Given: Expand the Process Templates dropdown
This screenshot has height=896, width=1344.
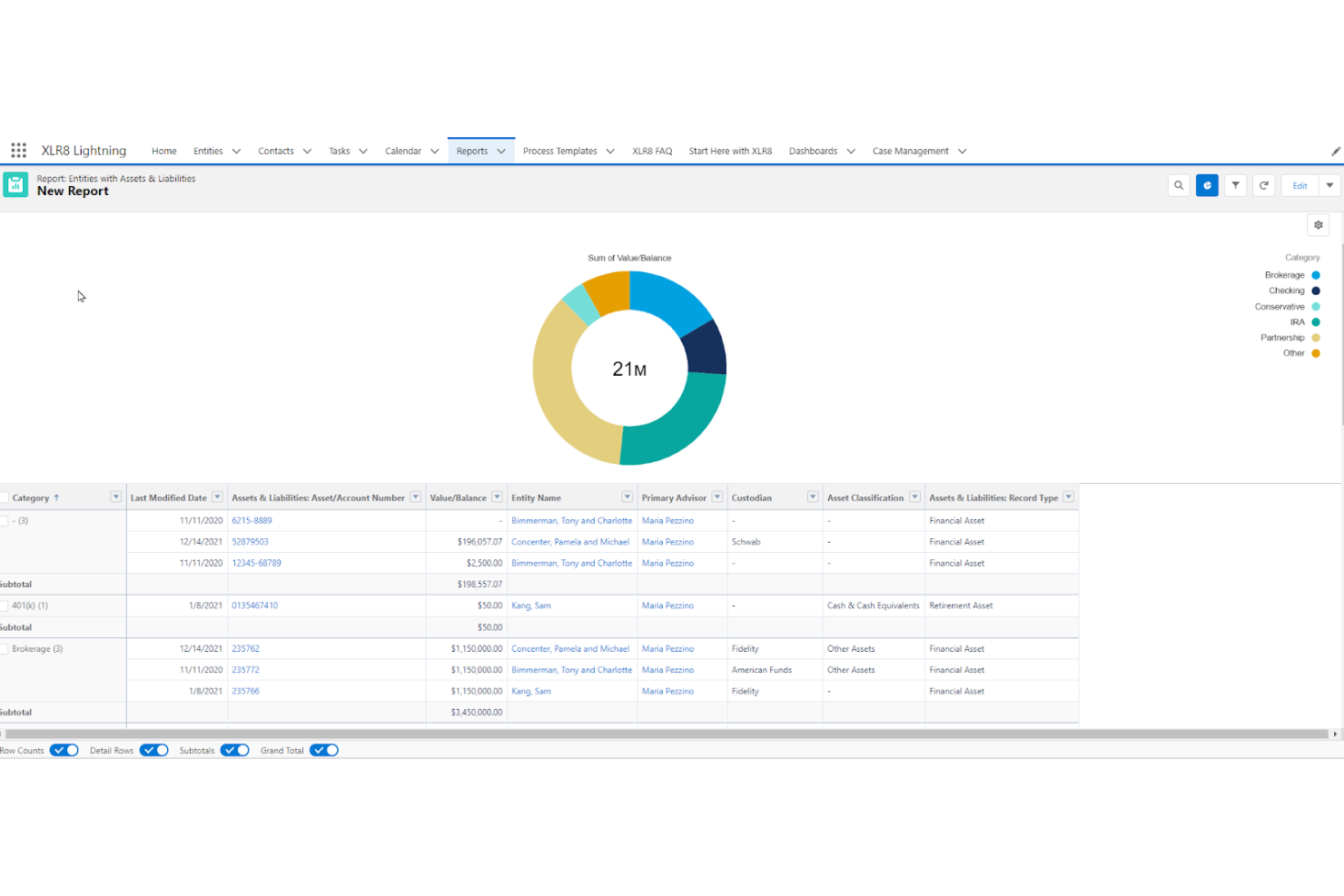Looking at the screenshot, I should 610,152.
